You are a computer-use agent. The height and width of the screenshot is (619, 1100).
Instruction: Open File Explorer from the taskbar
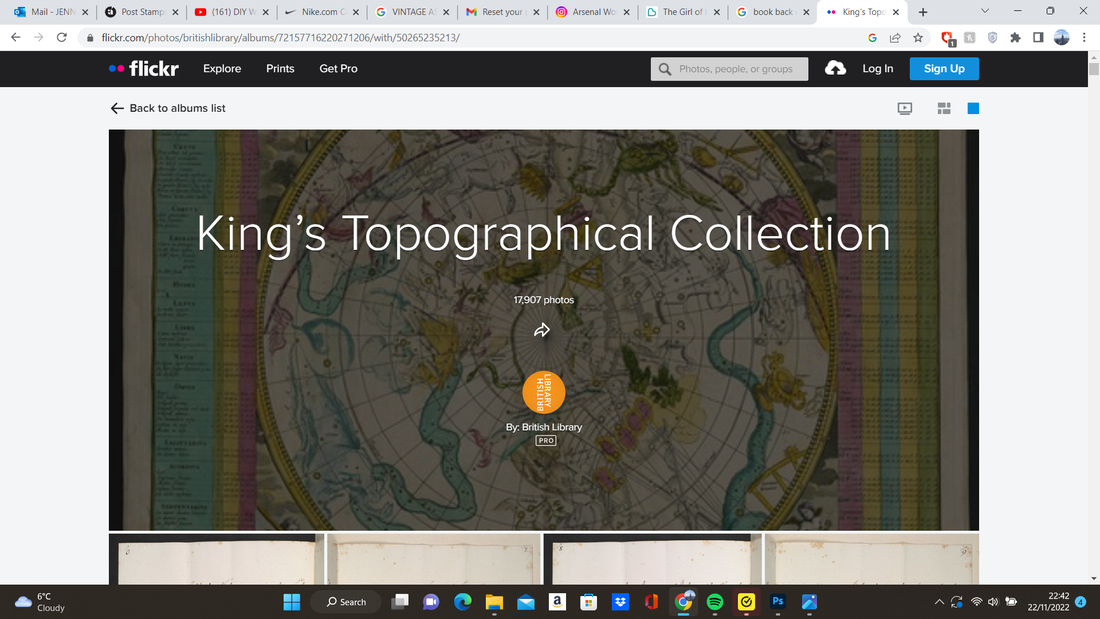tap(494, 601)
